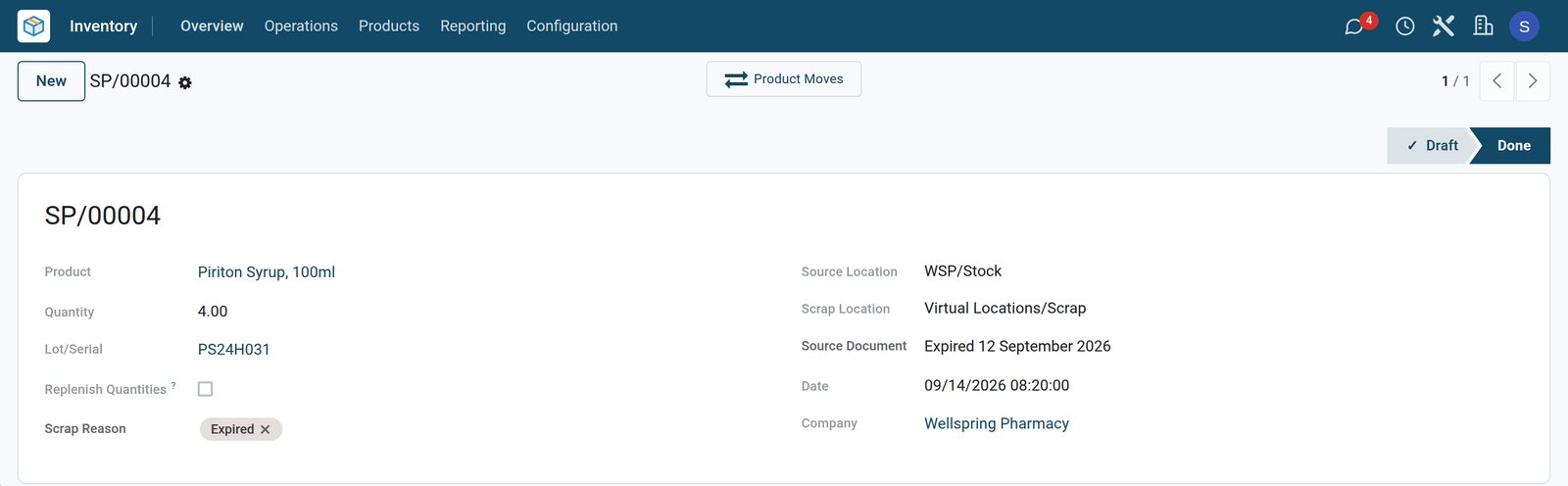
Task: Expand the Configuration menu
Action: click(572, 26)
